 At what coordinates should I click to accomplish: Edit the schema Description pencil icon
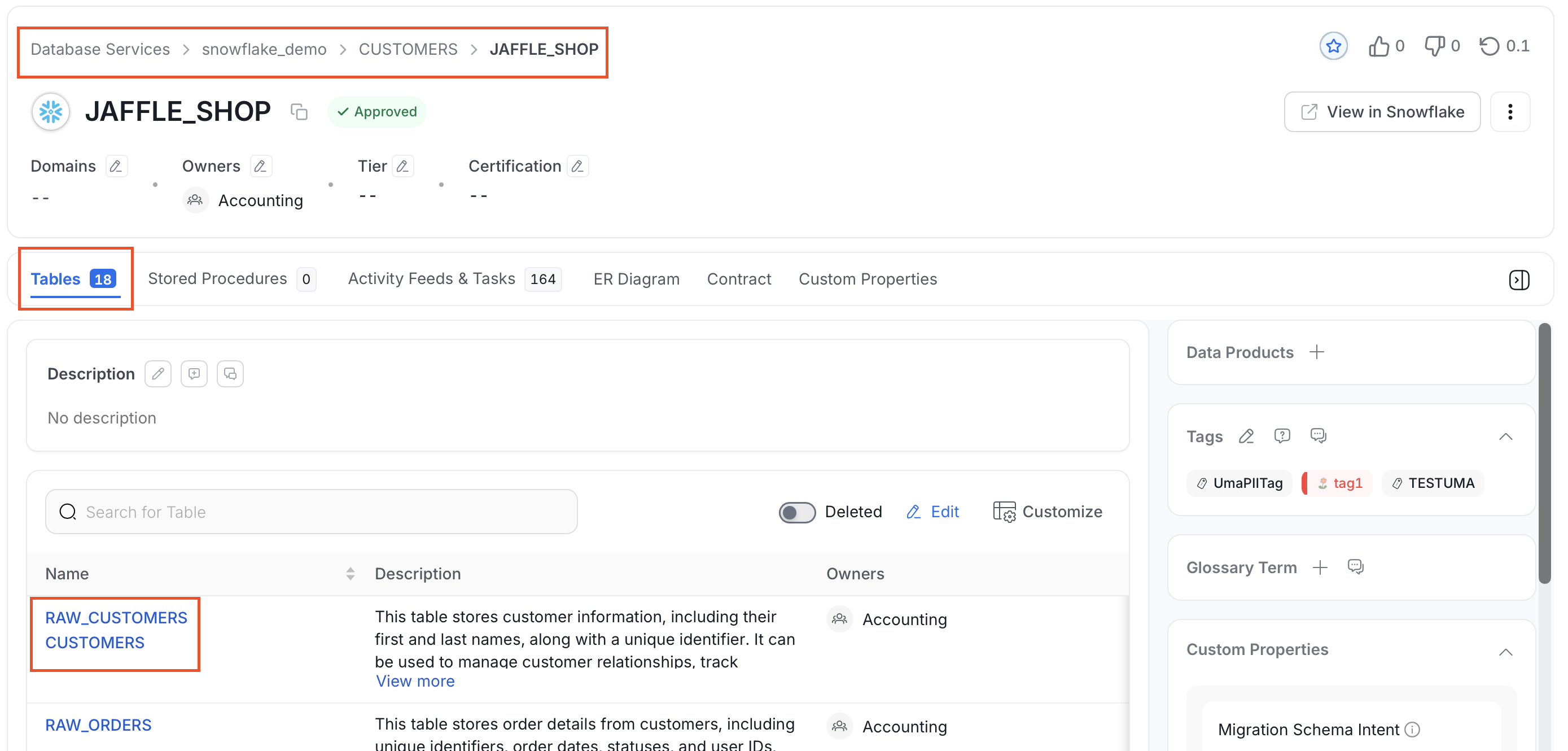pos(158,374)
